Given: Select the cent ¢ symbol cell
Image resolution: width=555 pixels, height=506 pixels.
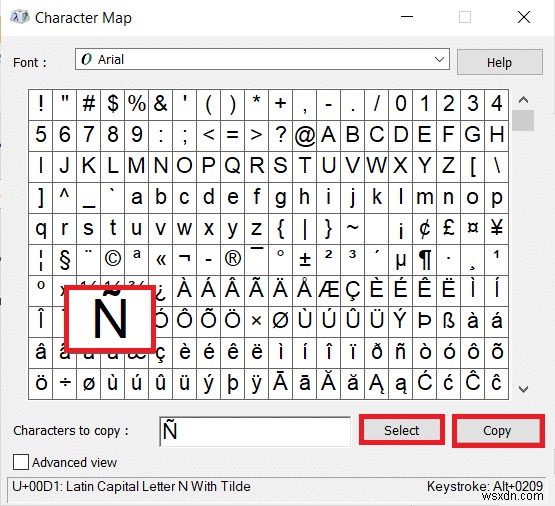Looking at the screenshot, I should (x=425, y=229).
